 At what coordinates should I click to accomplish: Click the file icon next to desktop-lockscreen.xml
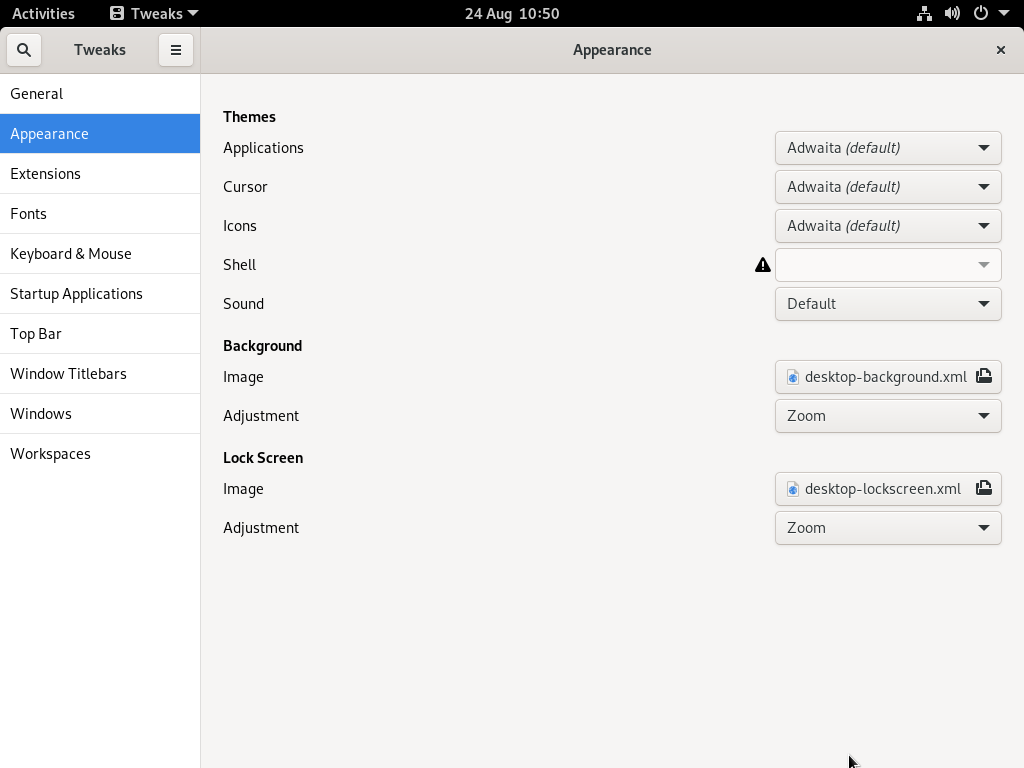(x=793, y=489)
